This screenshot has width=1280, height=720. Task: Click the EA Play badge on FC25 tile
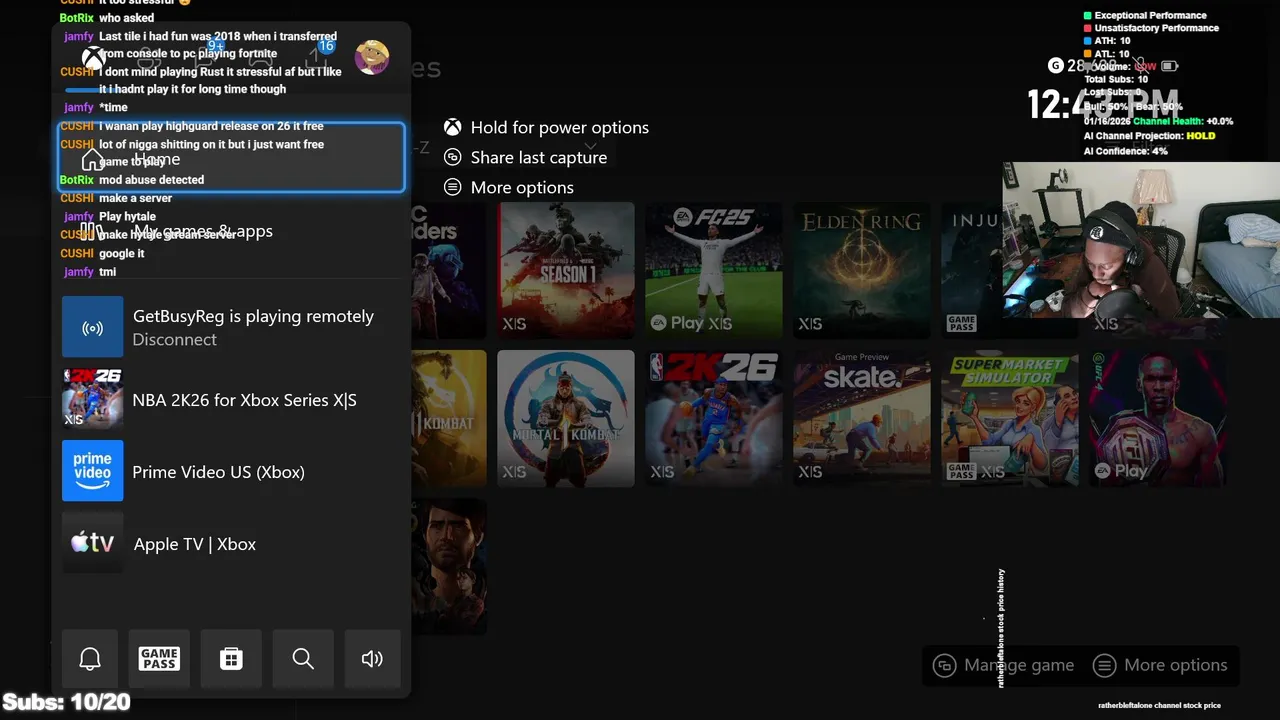(677, 323)
